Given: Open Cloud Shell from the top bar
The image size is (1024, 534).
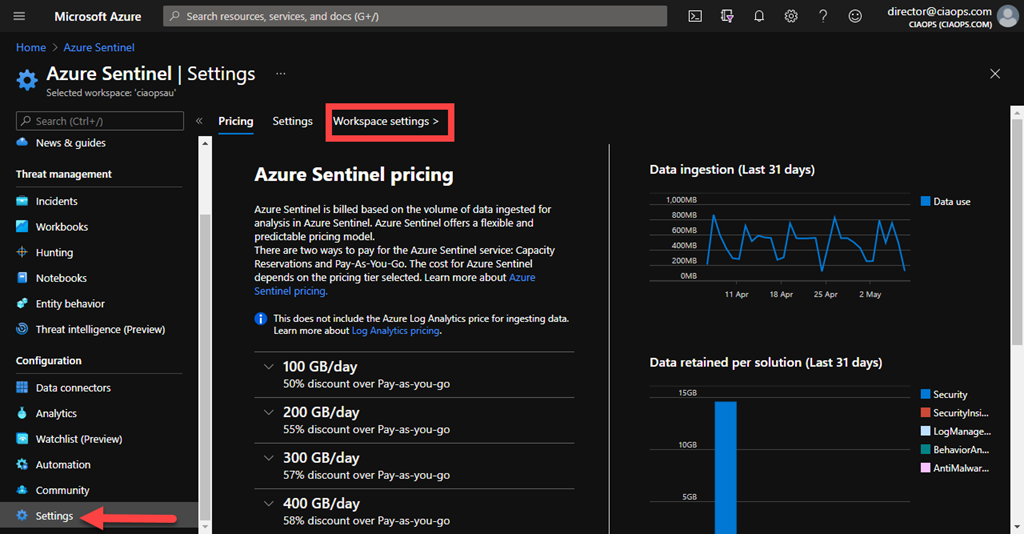Looking at the screenshot, I should coord(695,16).
